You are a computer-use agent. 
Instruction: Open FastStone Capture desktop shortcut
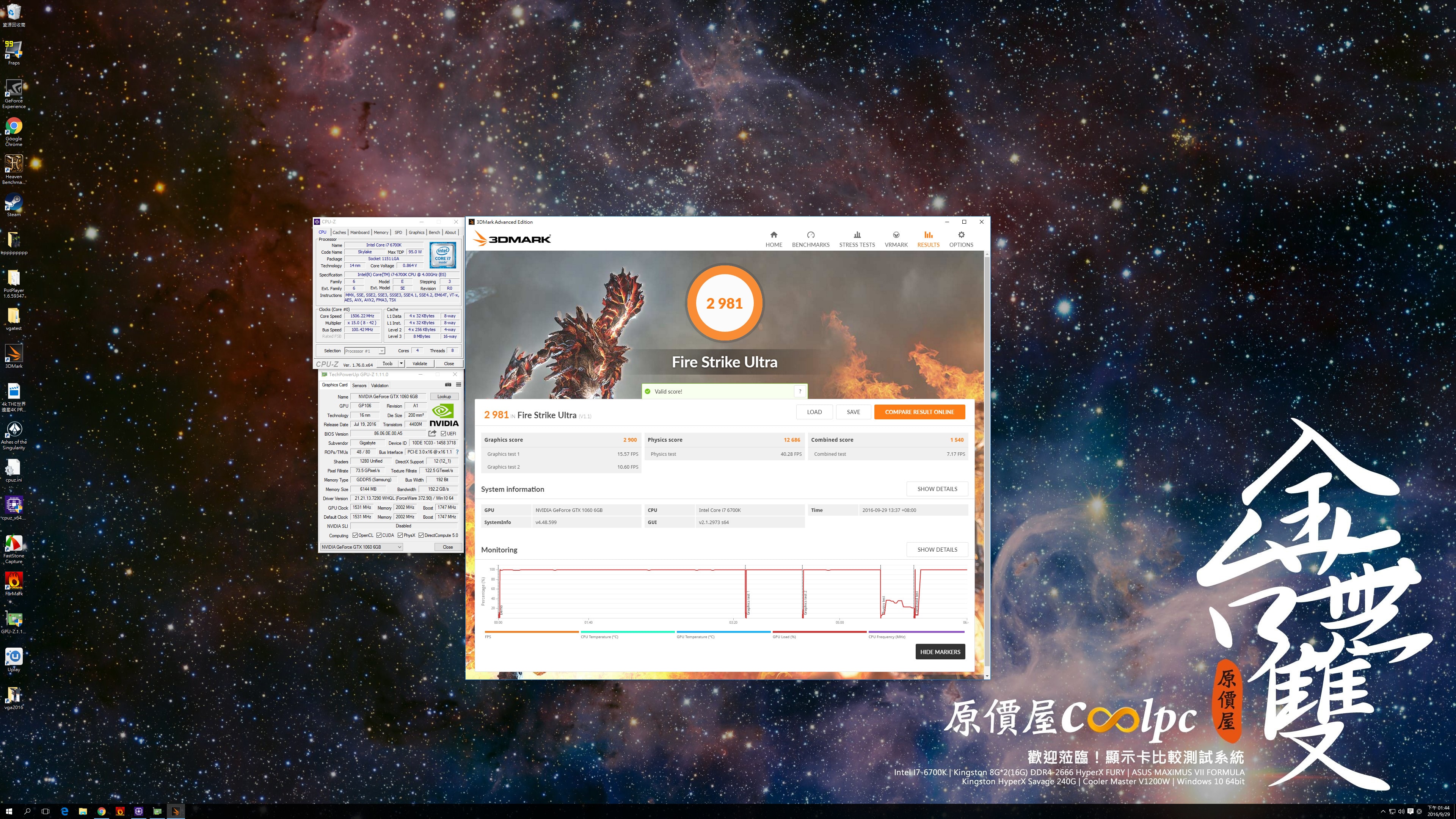tap(14, 549)
